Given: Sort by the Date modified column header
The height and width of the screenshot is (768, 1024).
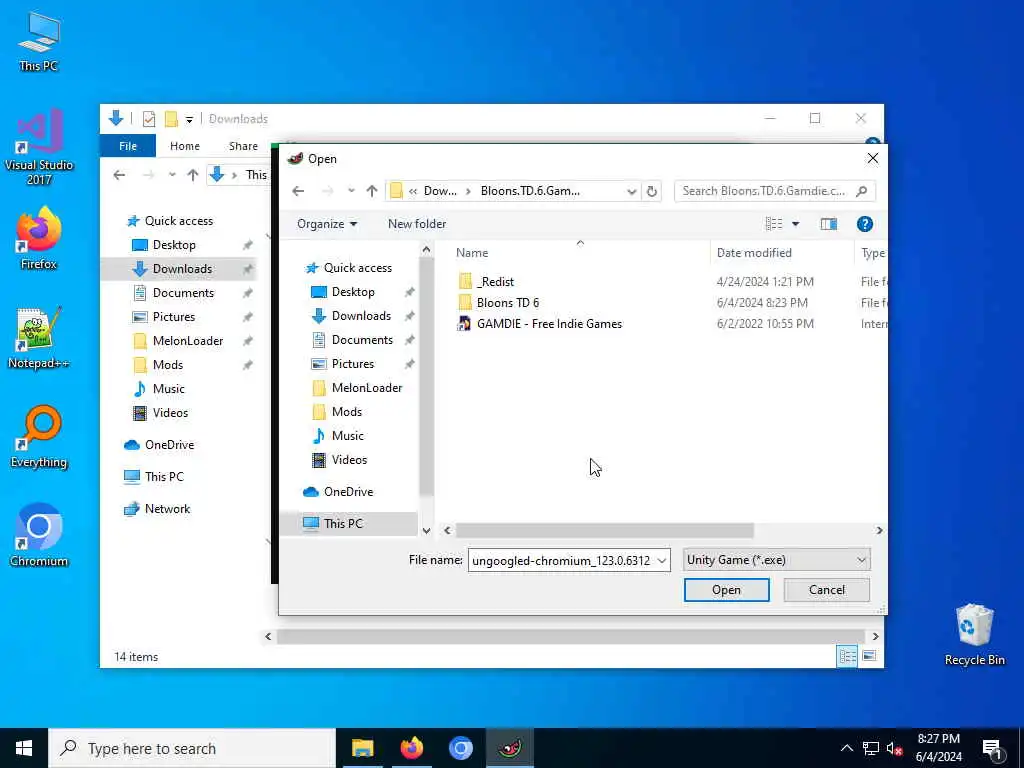Looking at the screenshot, I should [x=754, y=253].
